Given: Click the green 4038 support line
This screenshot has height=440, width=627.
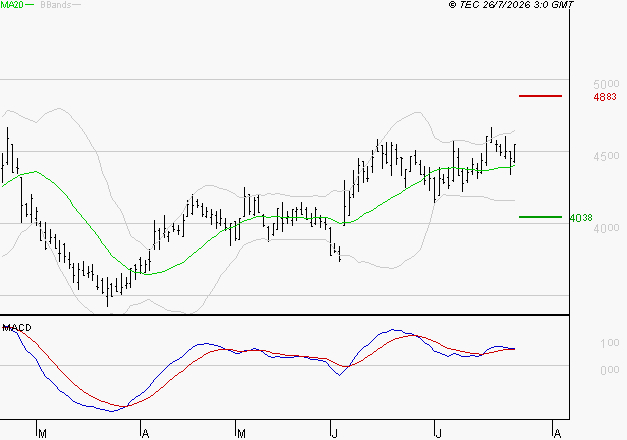Looking at the screenshot, I should (540, 217).
